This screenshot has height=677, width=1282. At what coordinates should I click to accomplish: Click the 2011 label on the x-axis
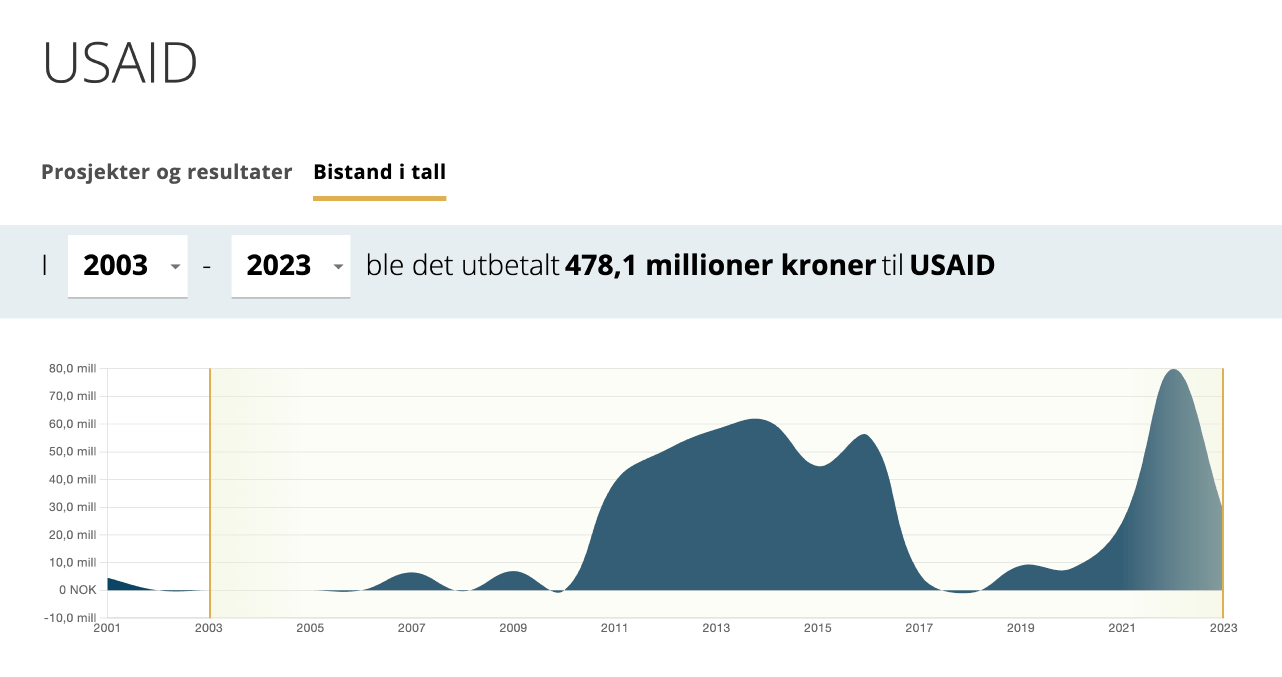[614, 628]
